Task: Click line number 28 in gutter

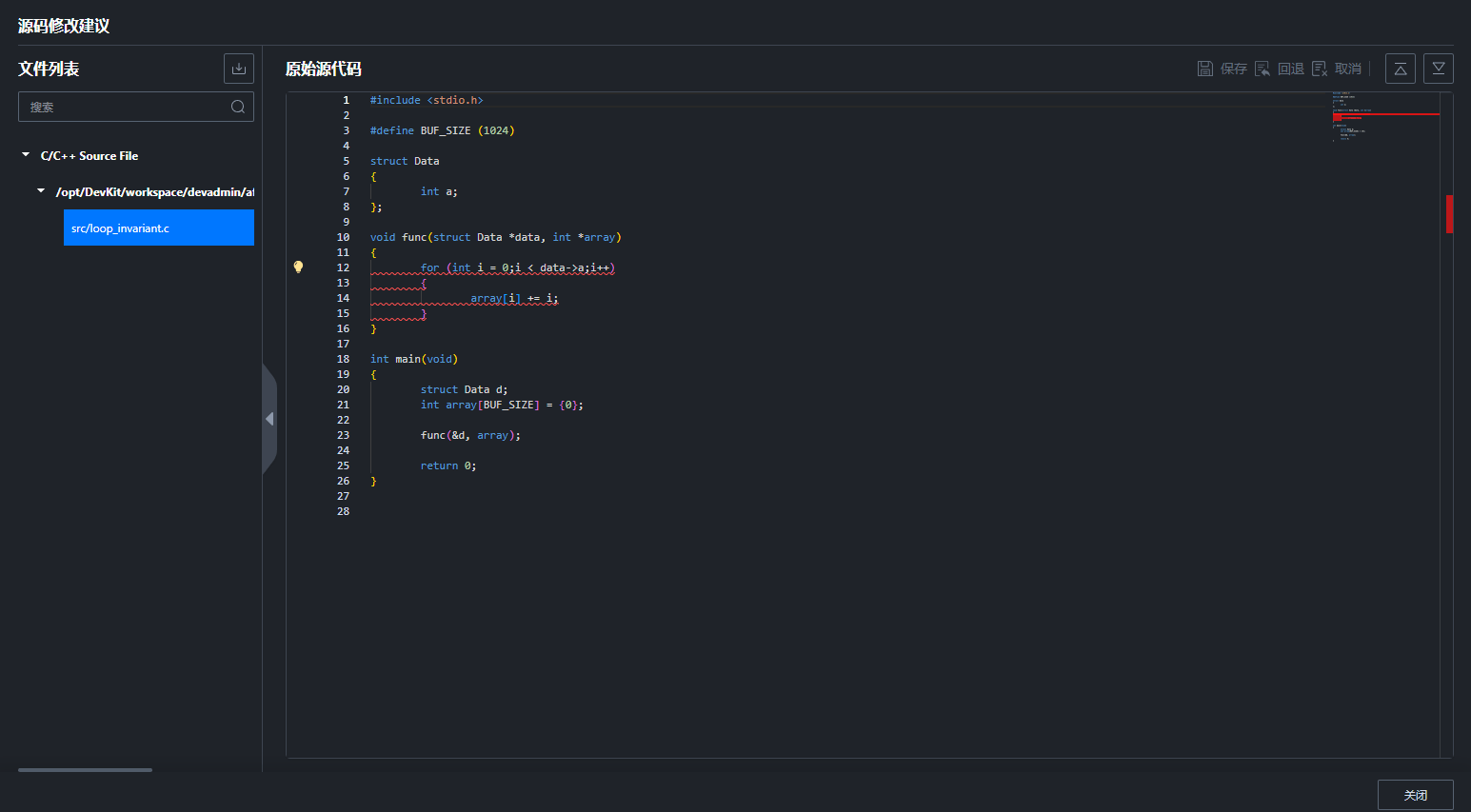Action: [343, 511]
